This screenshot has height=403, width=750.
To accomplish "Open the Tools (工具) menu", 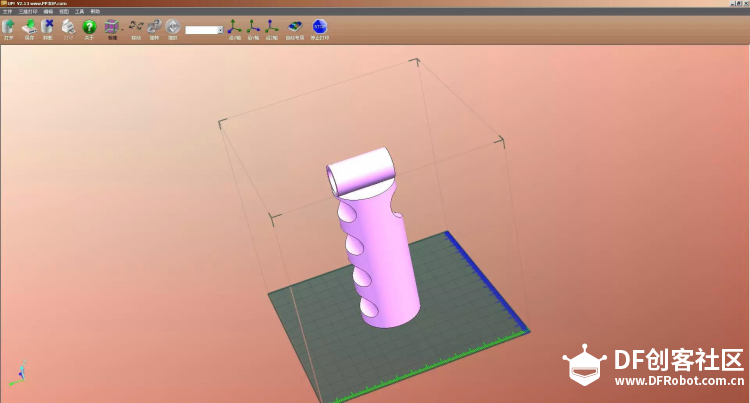I will pyautogui.click(x=79, y=11).
